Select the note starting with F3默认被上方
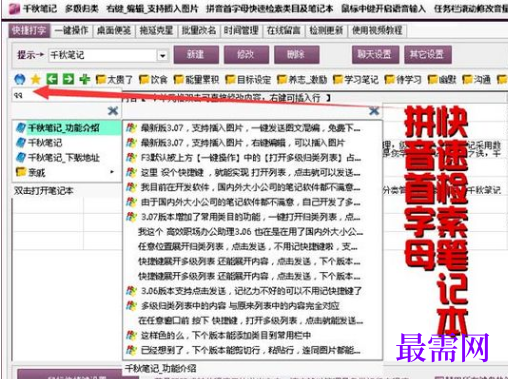This screenshot has height=379, width=508. click(x=252, y=158)
